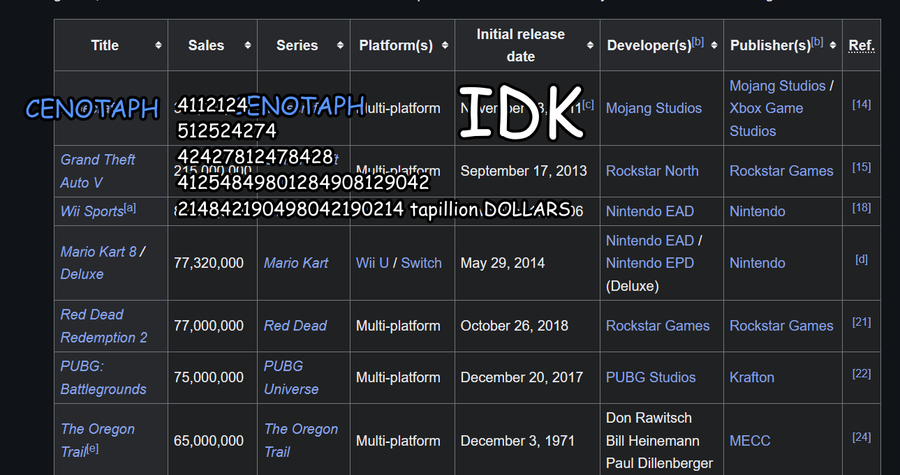Open the Nintendo EPD developer link

click(650, 263)
